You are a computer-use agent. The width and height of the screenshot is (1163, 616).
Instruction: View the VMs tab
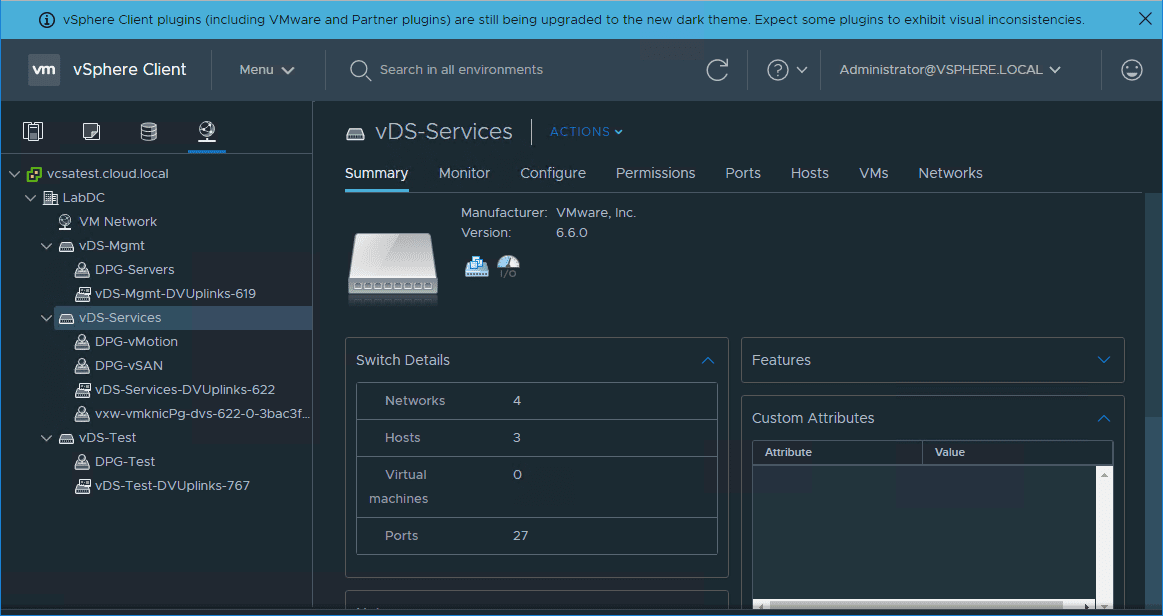pos(874,173)
